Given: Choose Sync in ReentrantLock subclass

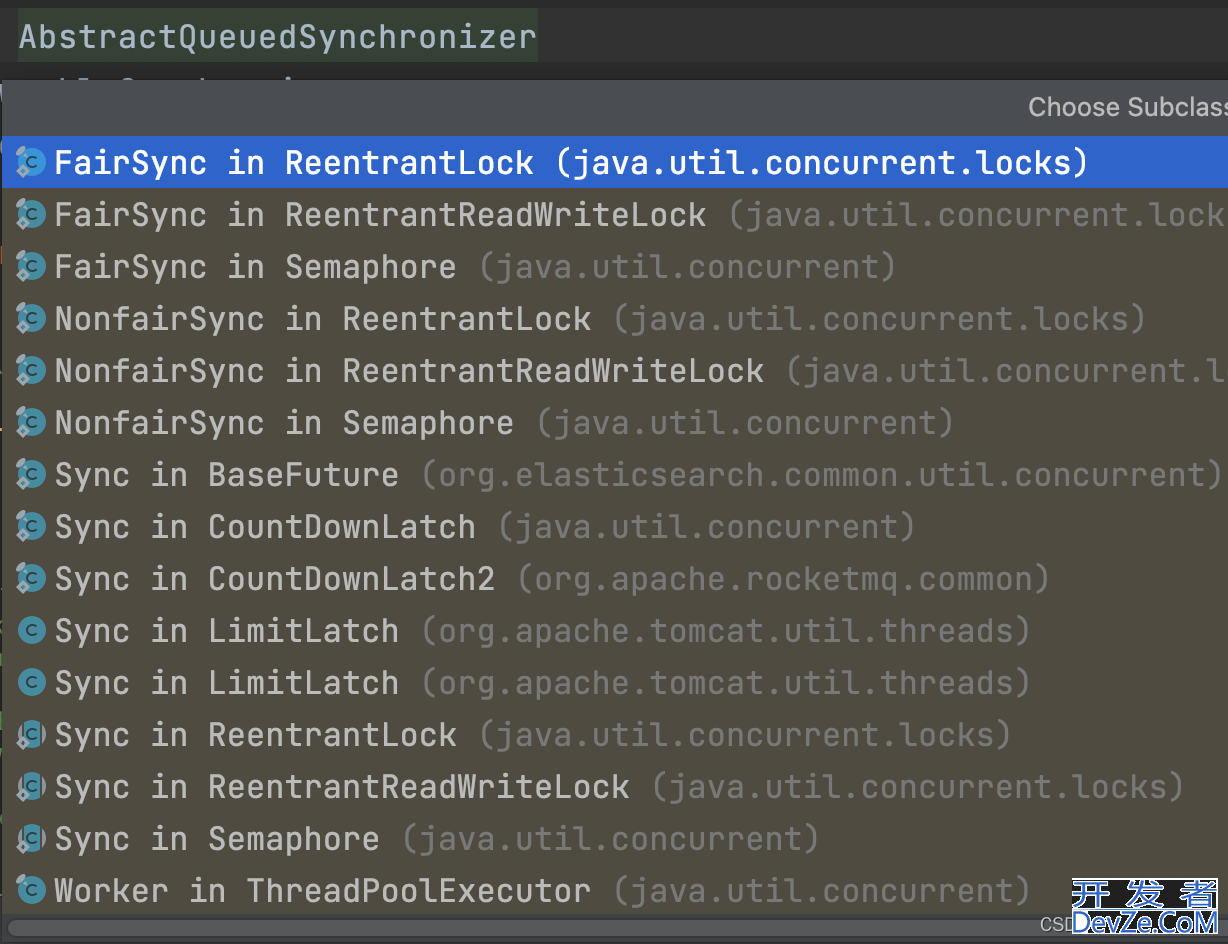Looking at the screenshot, I should pos(255,735).
